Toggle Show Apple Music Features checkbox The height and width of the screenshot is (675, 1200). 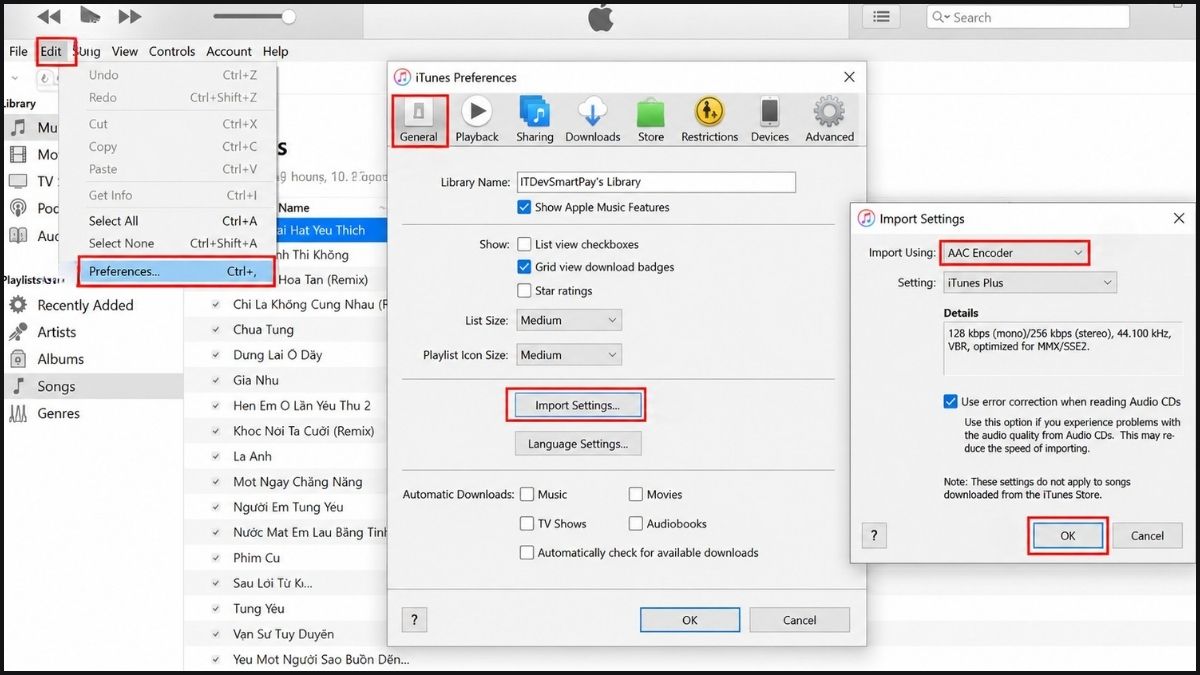524,207
